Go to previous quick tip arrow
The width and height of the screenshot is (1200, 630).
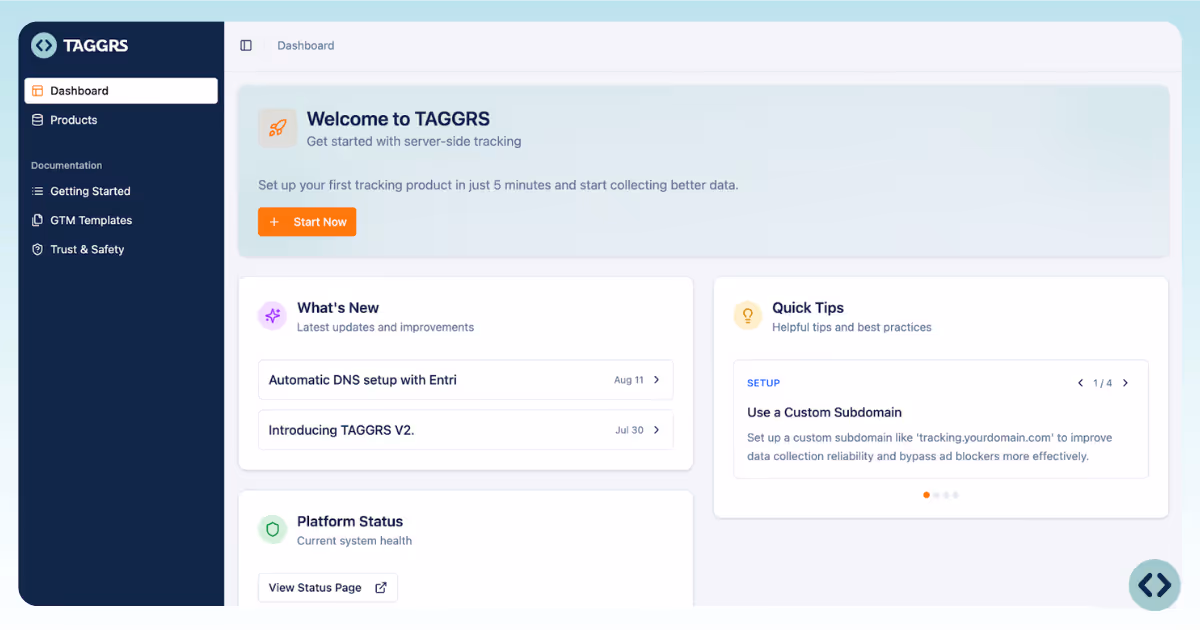1080,383
